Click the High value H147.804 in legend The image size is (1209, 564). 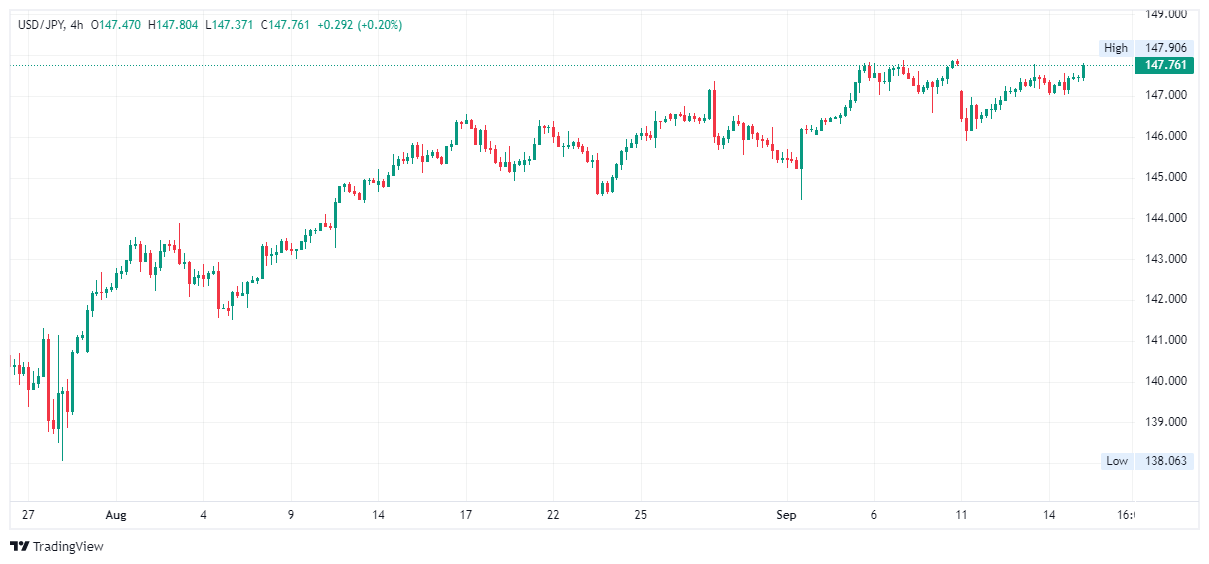174,25
